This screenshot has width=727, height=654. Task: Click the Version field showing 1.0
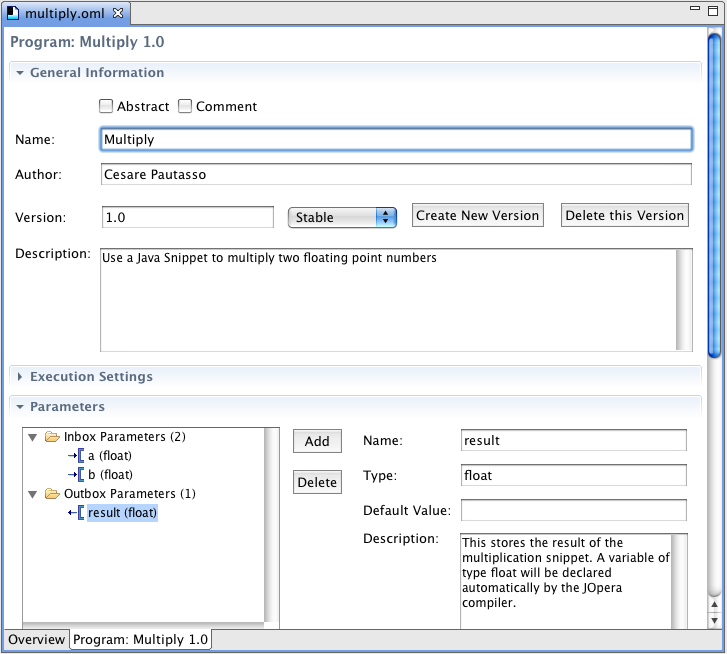pos(188,217)
